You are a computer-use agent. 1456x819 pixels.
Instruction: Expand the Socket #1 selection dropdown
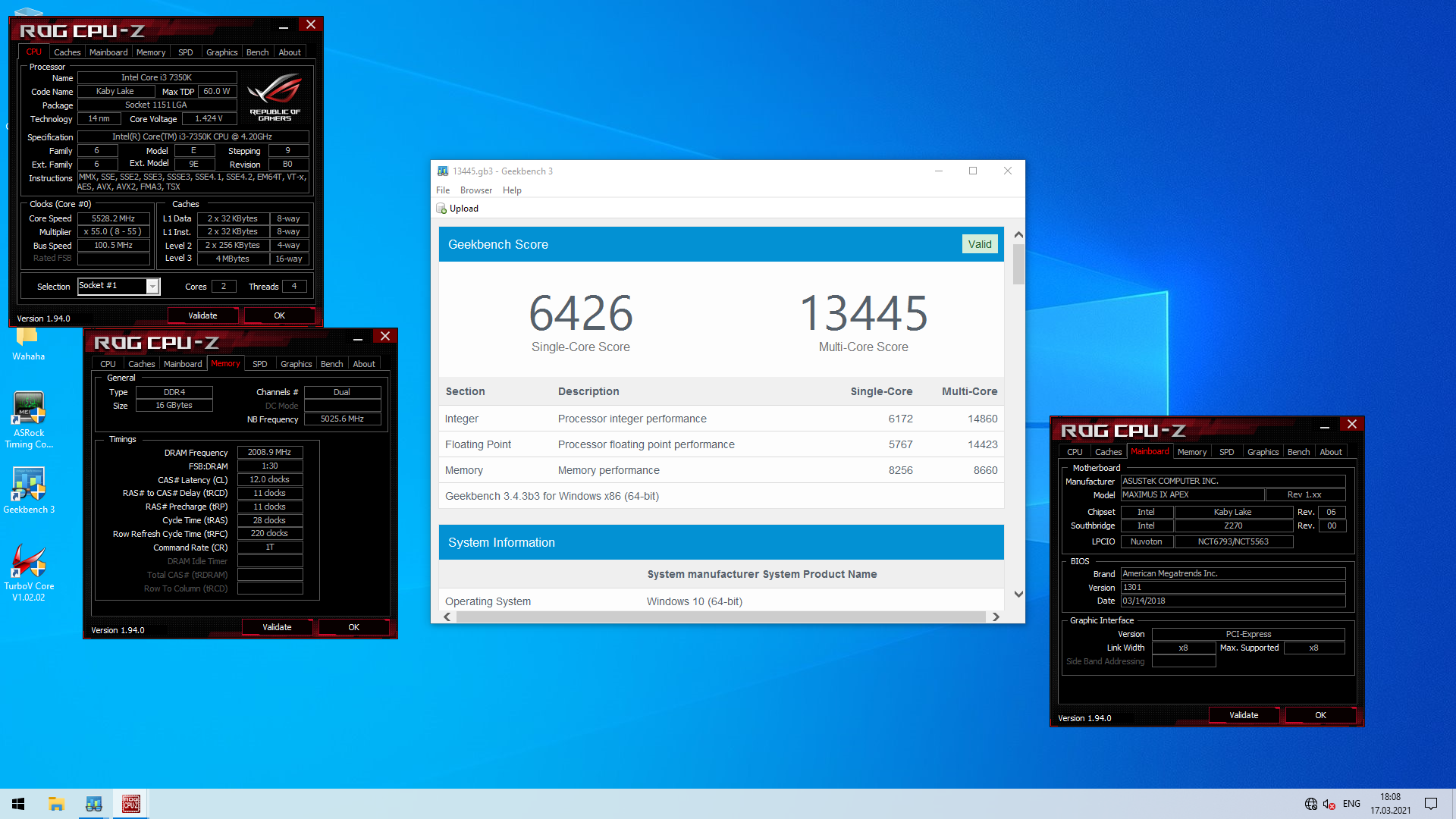(x=152, y=286)
